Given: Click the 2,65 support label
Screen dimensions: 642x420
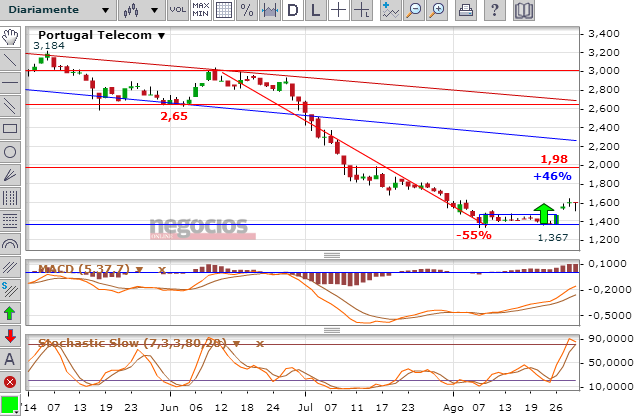Looking at the screenshot, I should [174, 116].
